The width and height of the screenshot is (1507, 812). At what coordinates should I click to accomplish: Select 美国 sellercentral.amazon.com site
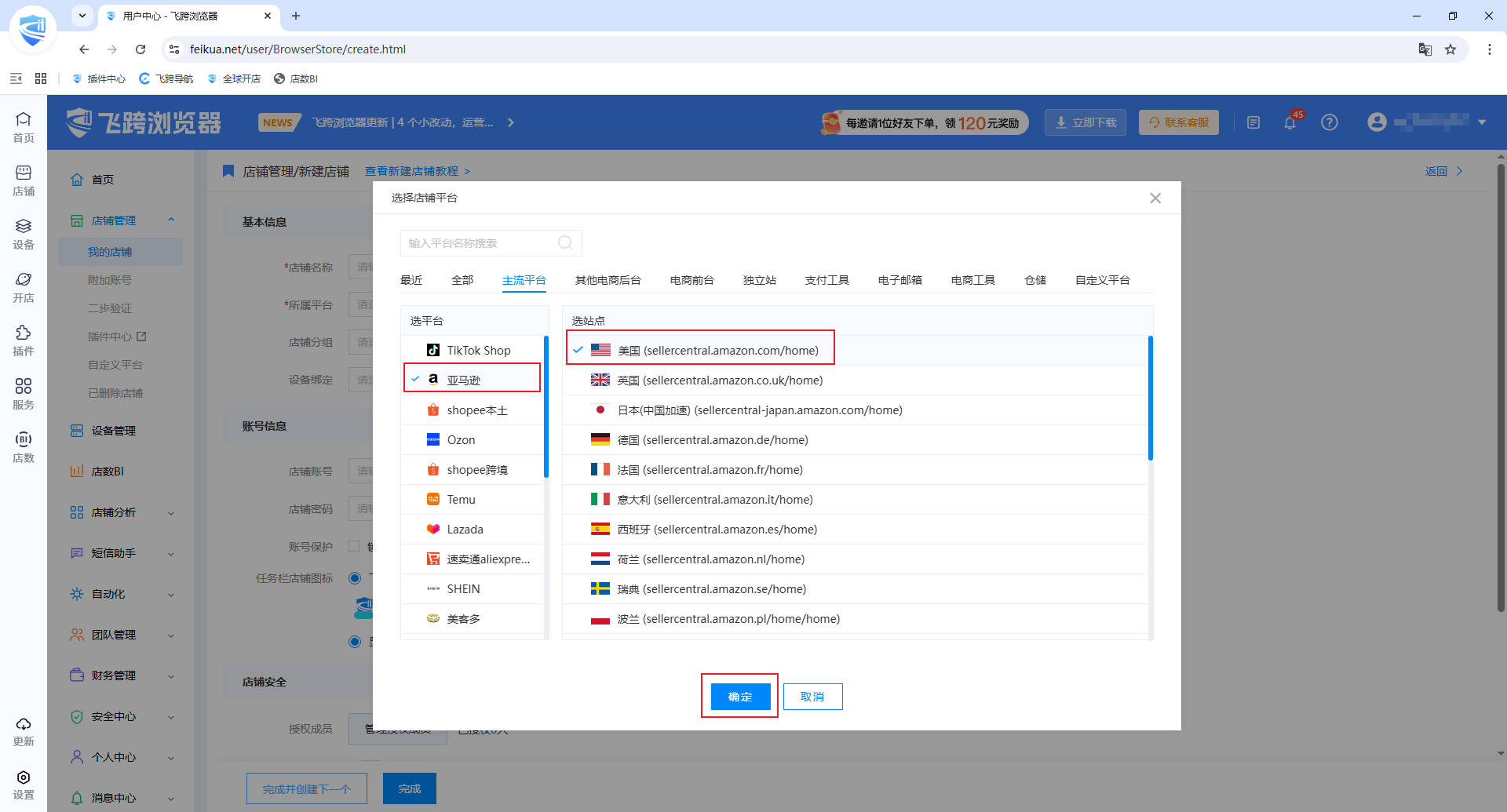point(856,351)
